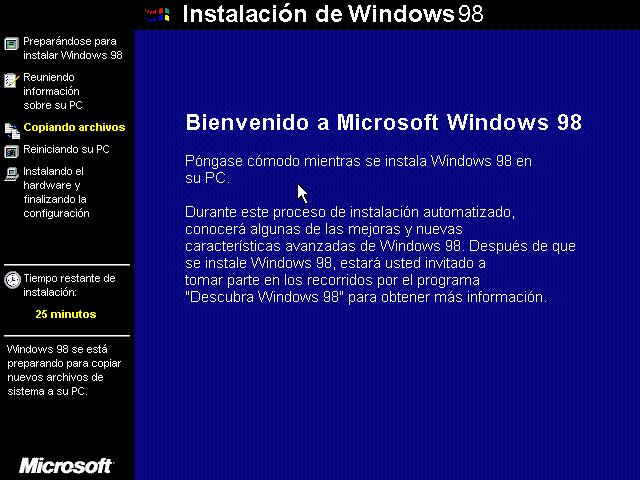Image resolution: width=640 pixels, height=480 pixels.
Task: Click the 25 minutos remaining time text
Action: point(66,314)
